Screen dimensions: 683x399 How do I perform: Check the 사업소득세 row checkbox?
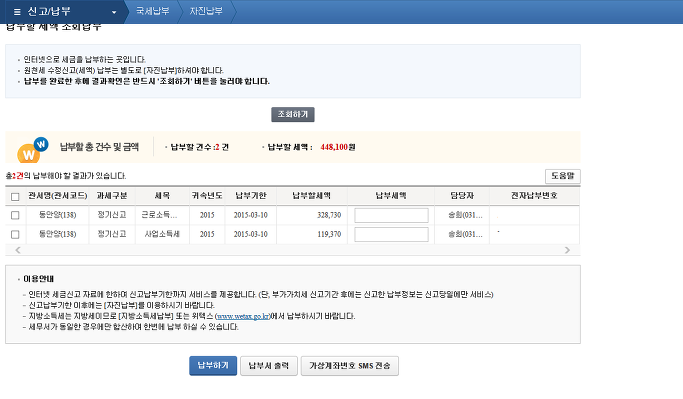15,234
